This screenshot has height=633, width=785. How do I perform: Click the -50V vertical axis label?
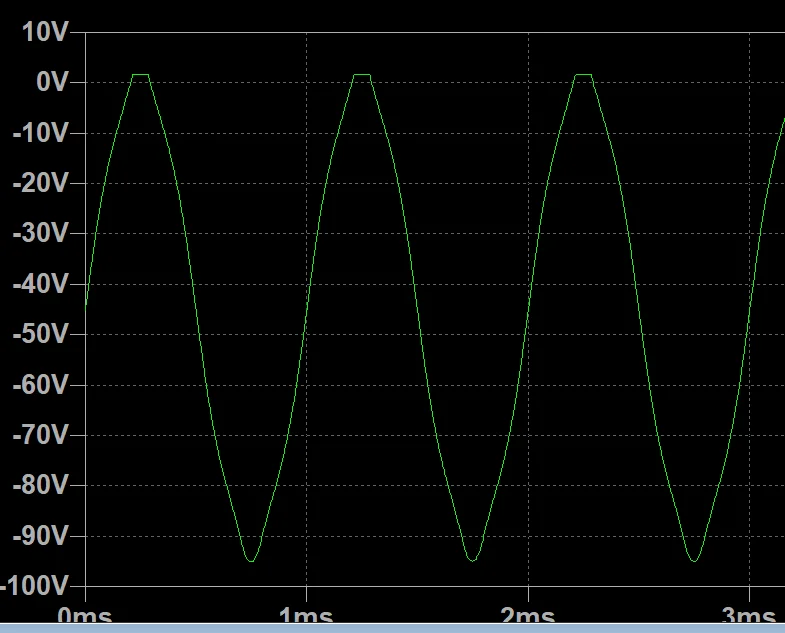[x=42, y=334]
